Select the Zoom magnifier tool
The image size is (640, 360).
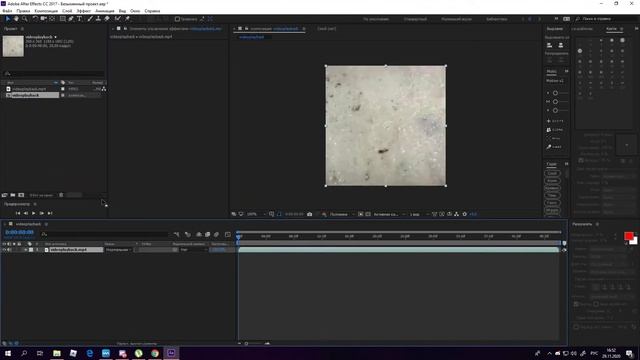[x=25, y=19]
